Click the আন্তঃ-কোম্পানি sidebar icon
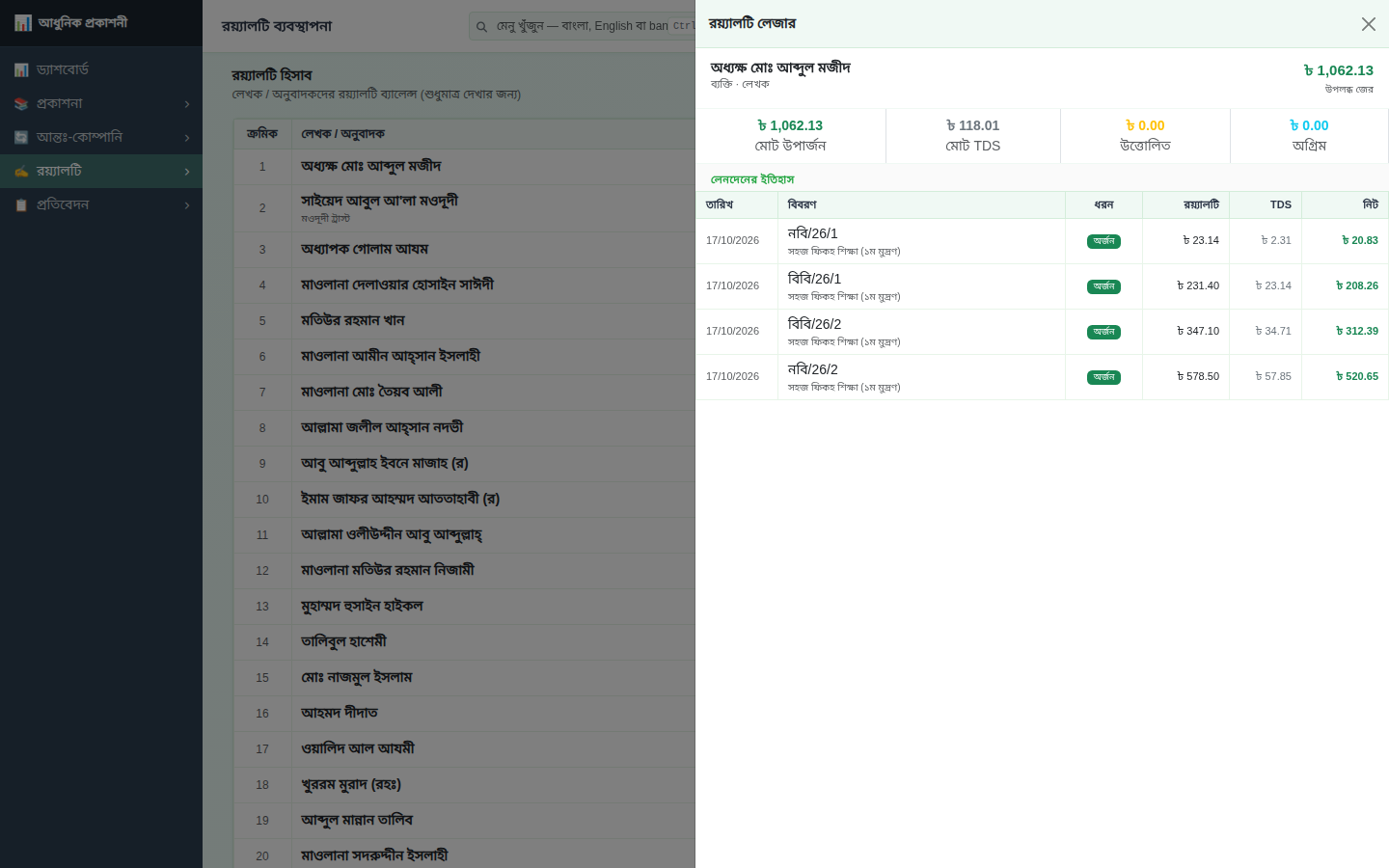The width and height of the screenshot is (1389, 868). pyautogui.click(x=21, y=137)
